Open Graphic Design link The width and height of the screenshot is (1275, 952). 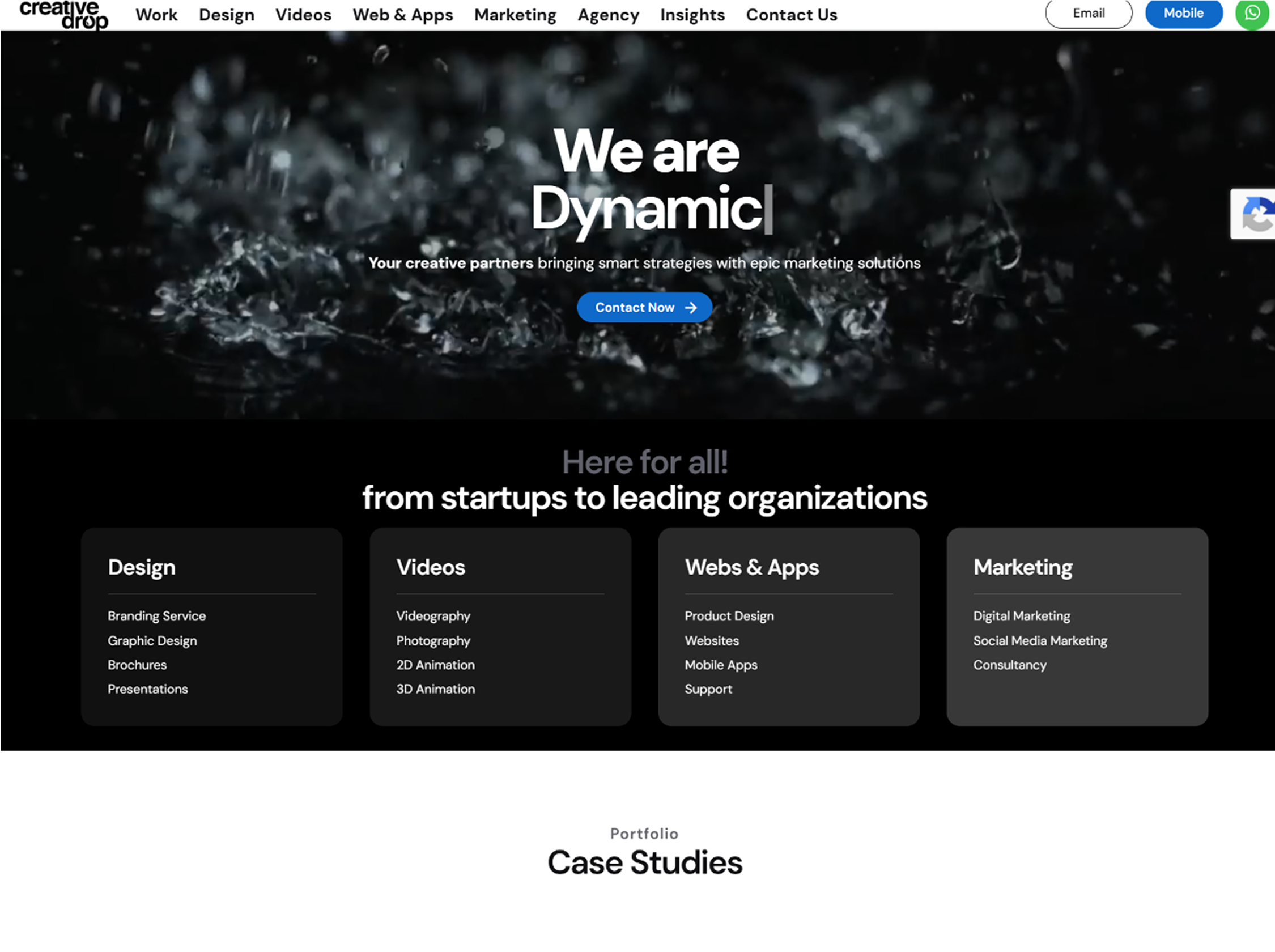152,640
